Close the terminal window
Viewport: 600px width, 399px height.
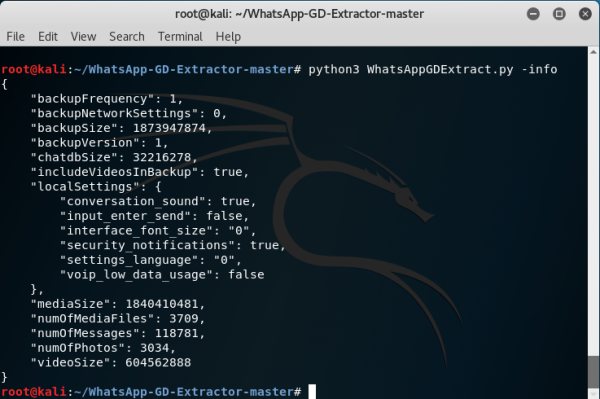point(585,14)
